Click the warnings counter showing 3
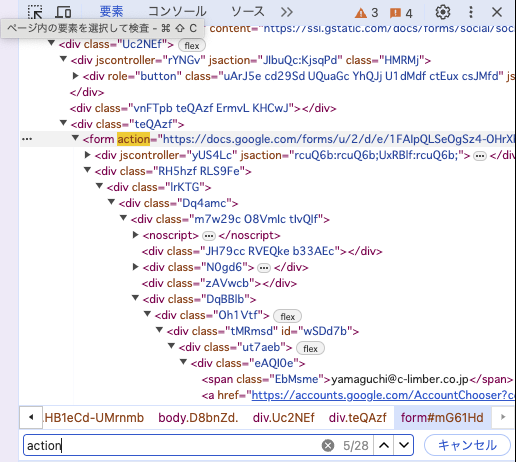 pos(367,13)
